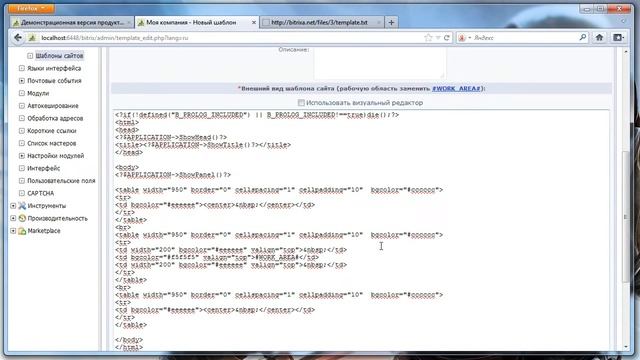The image size is (640, 360).
Task: Open "Обработка адресов" sidebar item
Action: [x=55, y=118]
